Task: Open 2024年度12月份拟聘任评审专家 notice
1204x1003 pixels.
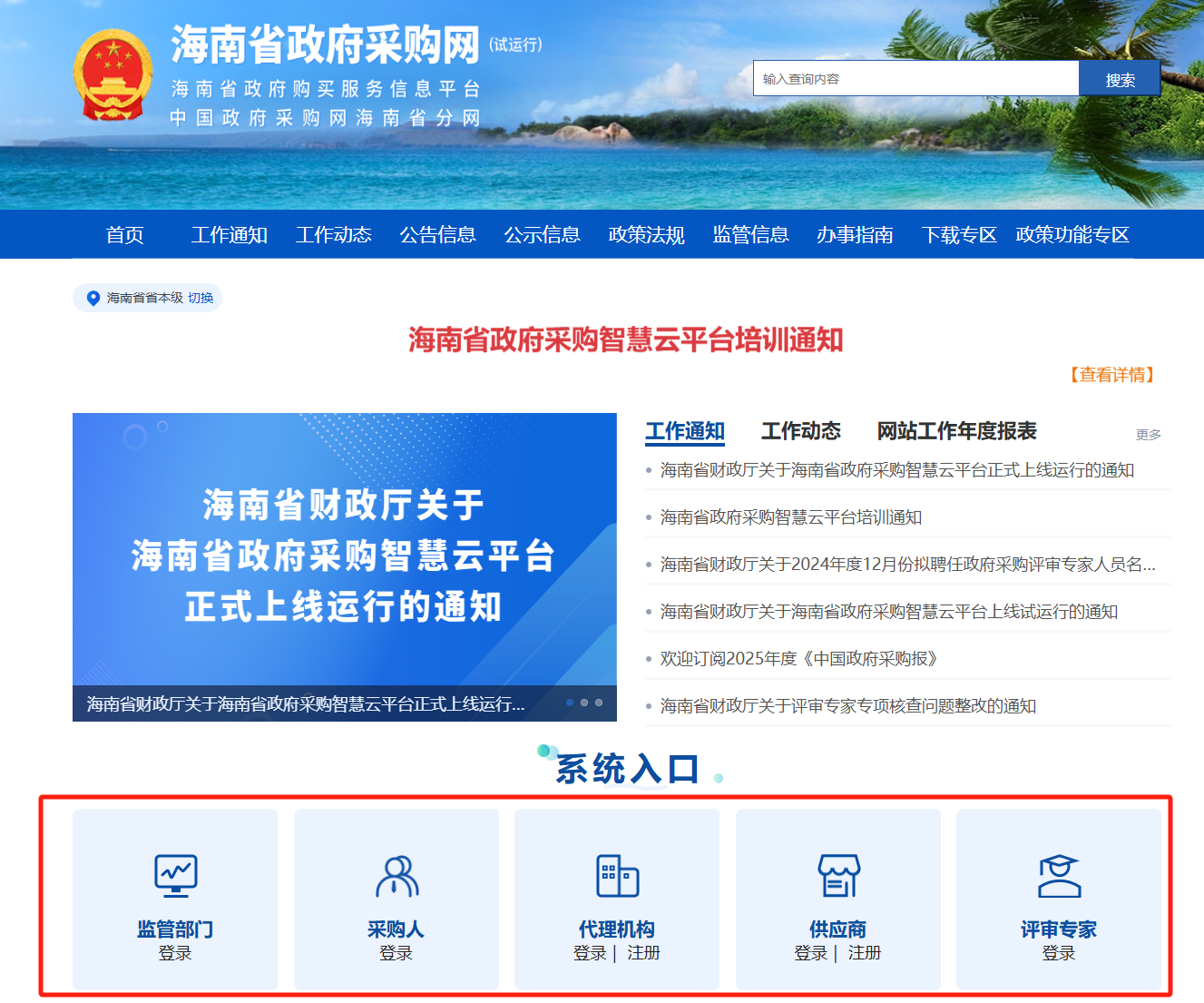Action: 907,565
